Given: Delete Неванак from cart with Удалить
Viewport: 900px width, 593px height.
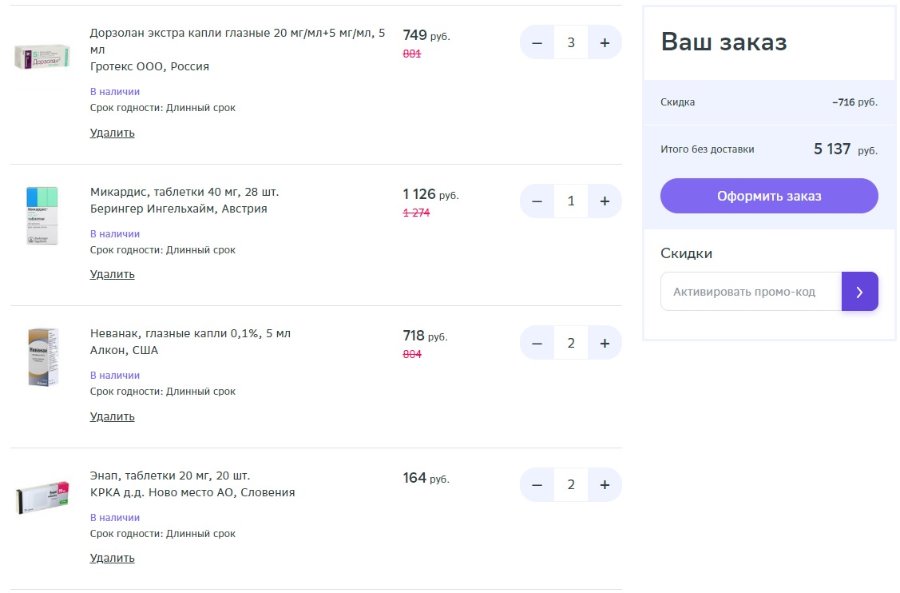Looking at the screenshot, I should pyautogui.click(x=112, y=416).
